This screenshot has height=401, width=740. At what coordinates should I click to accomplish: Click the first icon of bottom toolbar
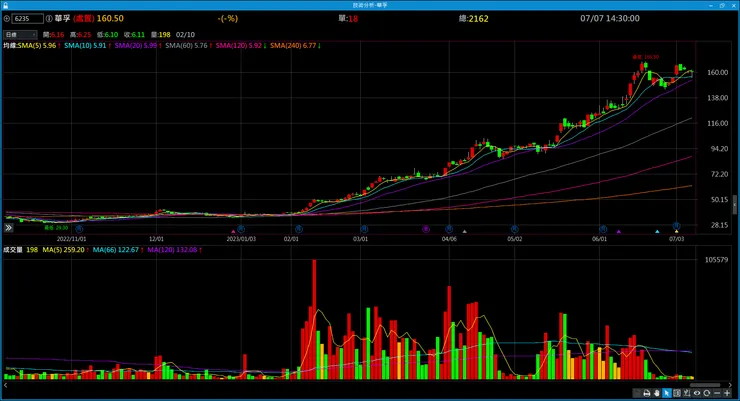[x=637, y=393]
